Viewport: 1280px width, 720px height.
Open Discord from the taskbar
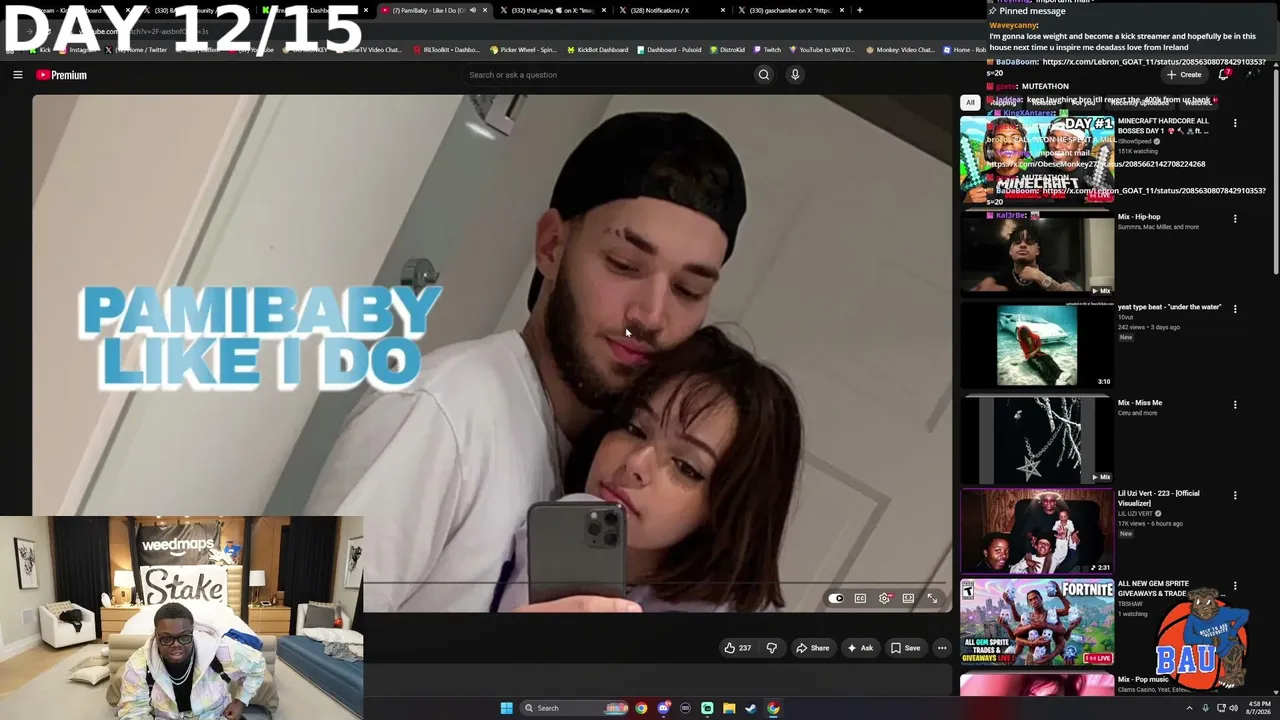pyautogui.click(x=663, y=708)
